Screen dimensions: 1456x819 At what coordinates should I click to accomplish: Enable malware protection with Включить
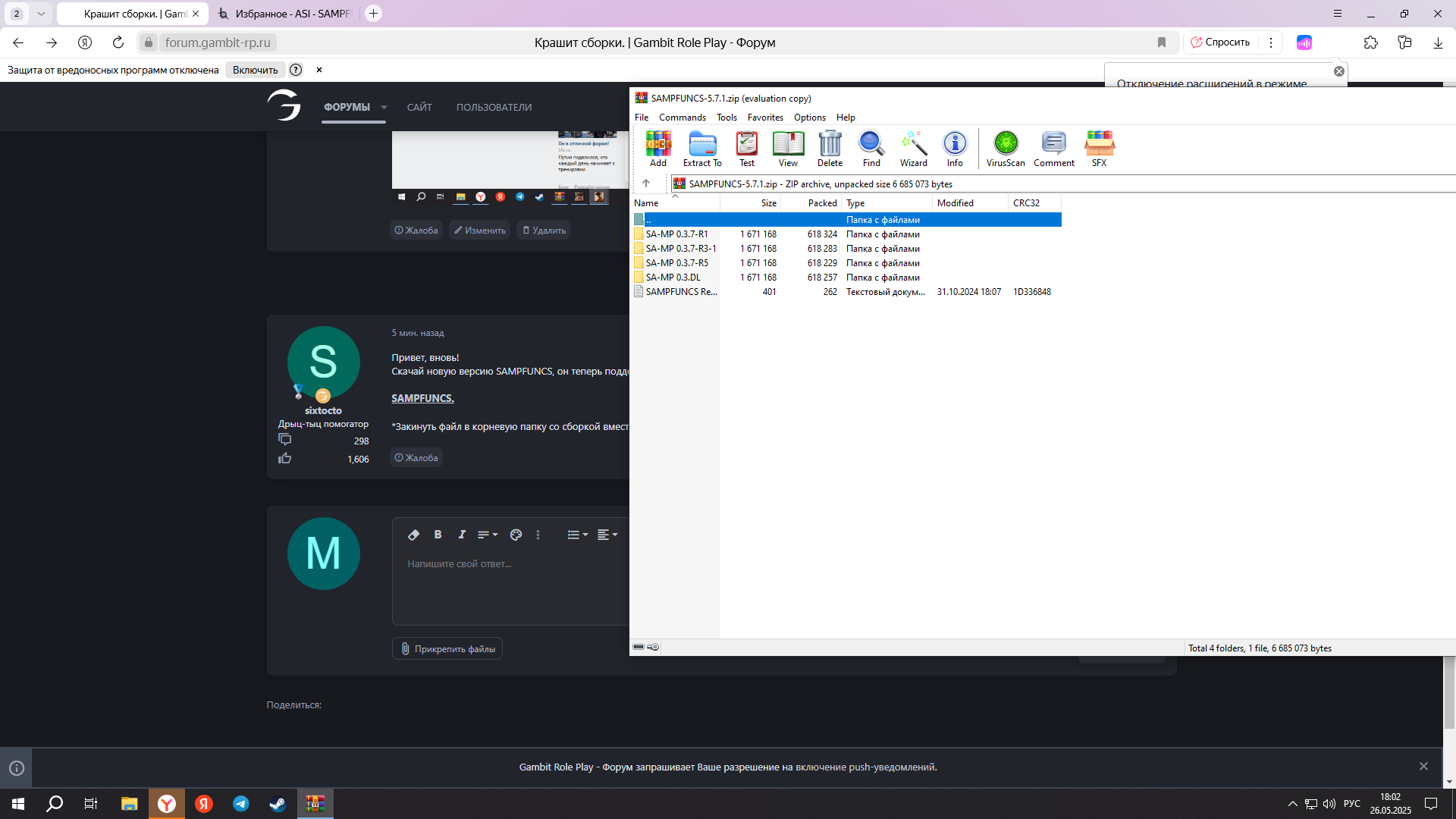point(255,70)
